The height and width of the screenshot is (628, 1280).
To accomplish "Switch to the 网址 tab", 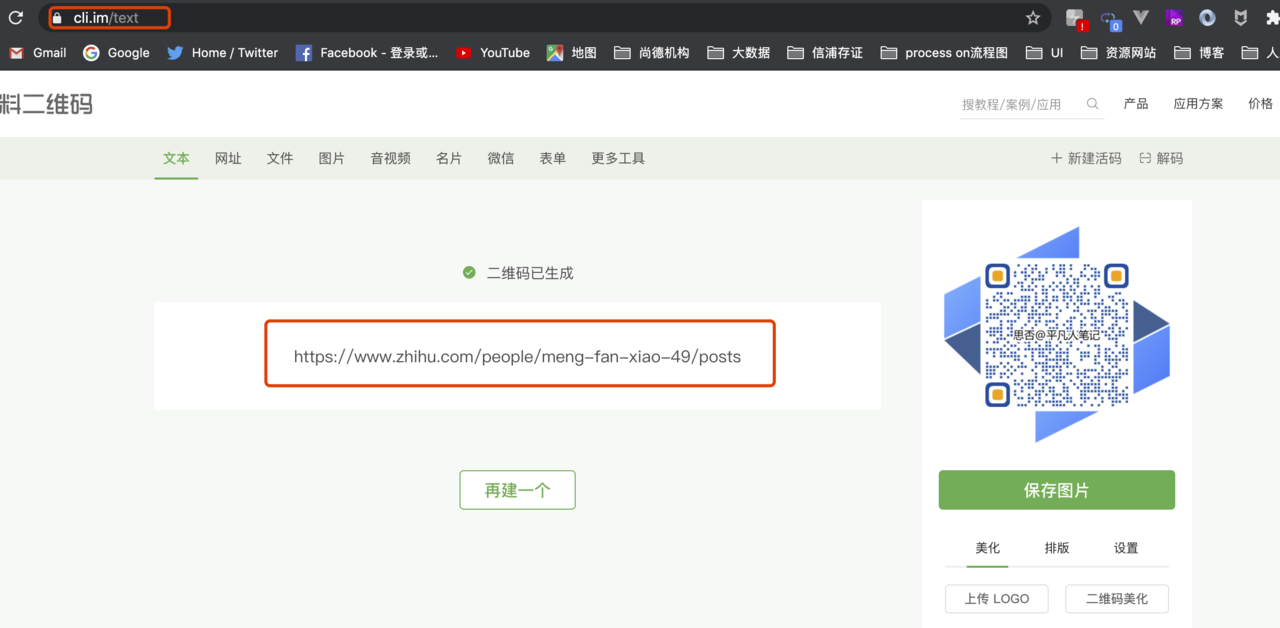I will click(228, 158).
